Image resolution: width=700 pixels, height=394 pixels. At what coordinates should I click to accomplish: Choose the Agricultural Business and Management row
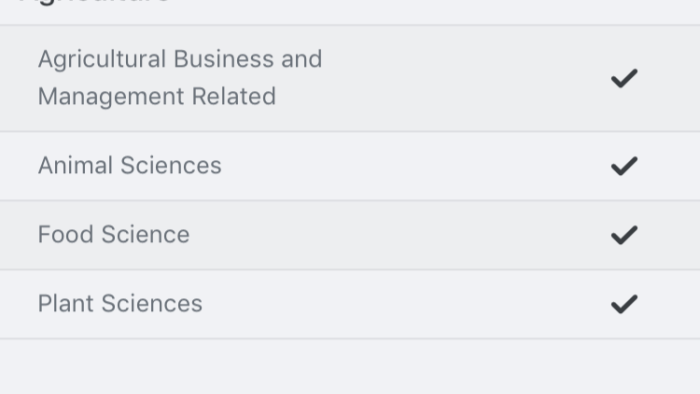pos(350,79)
